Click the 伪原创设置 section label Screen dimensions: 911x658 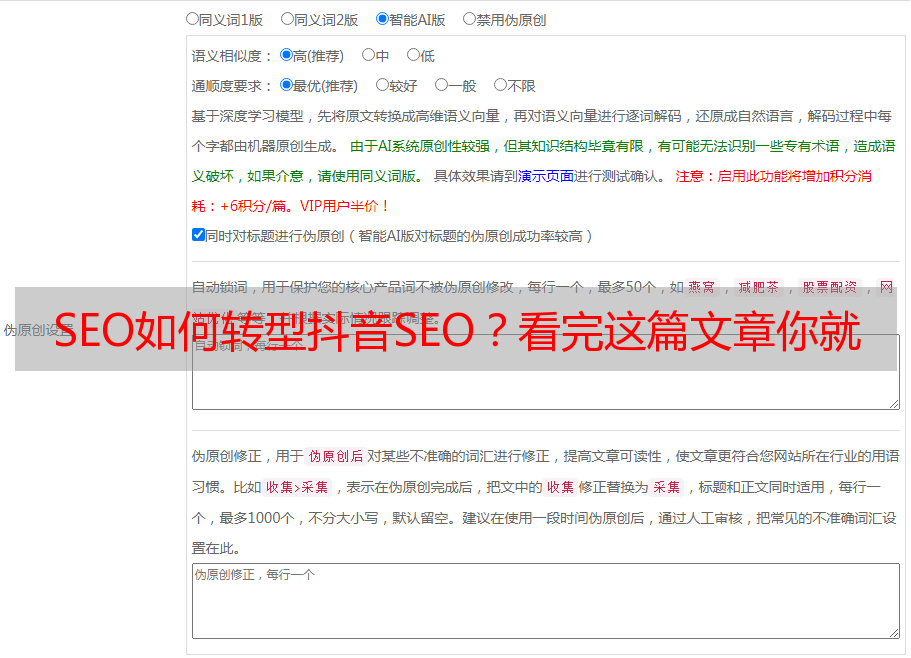pyautogui.click(x=38, y=330)
